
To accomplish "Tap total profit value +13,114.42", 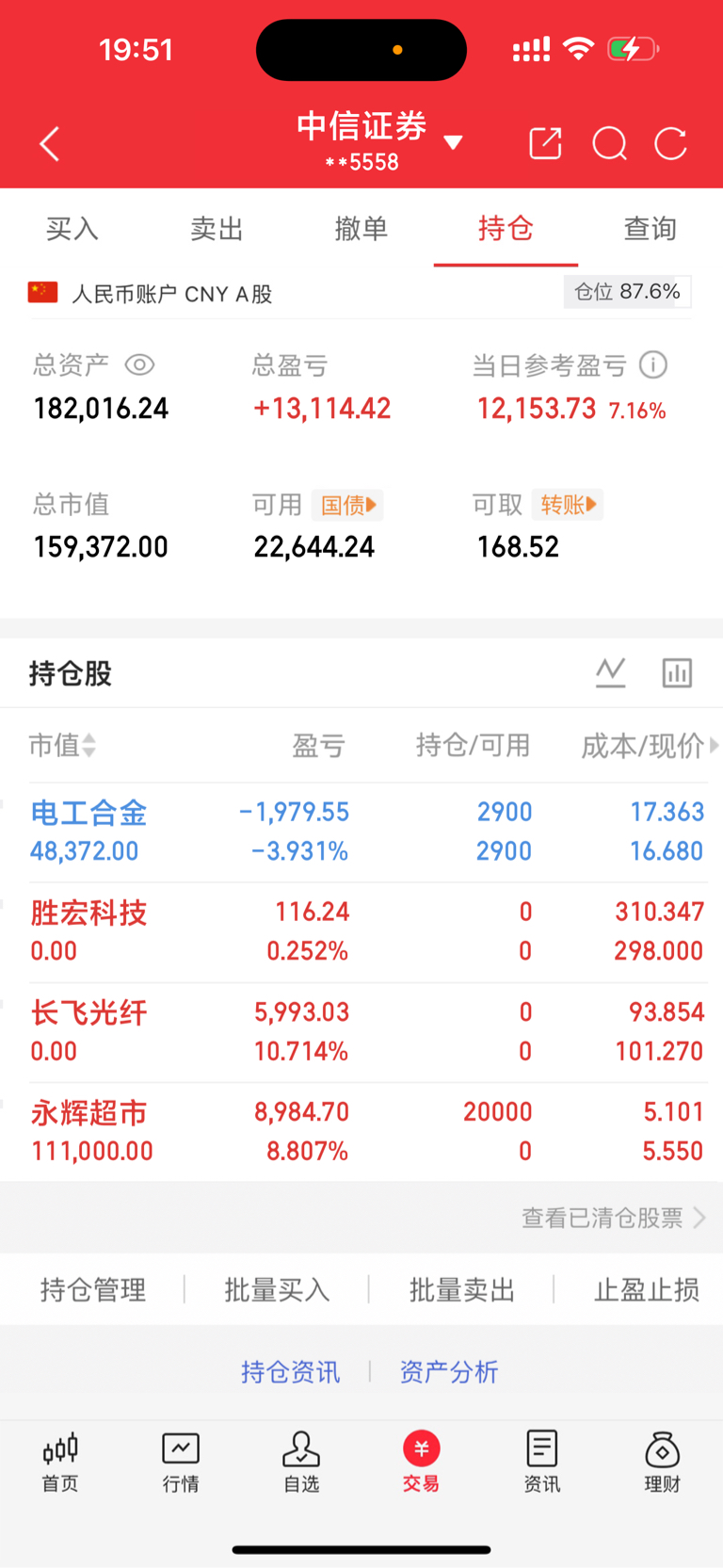I will pos(322,409).
